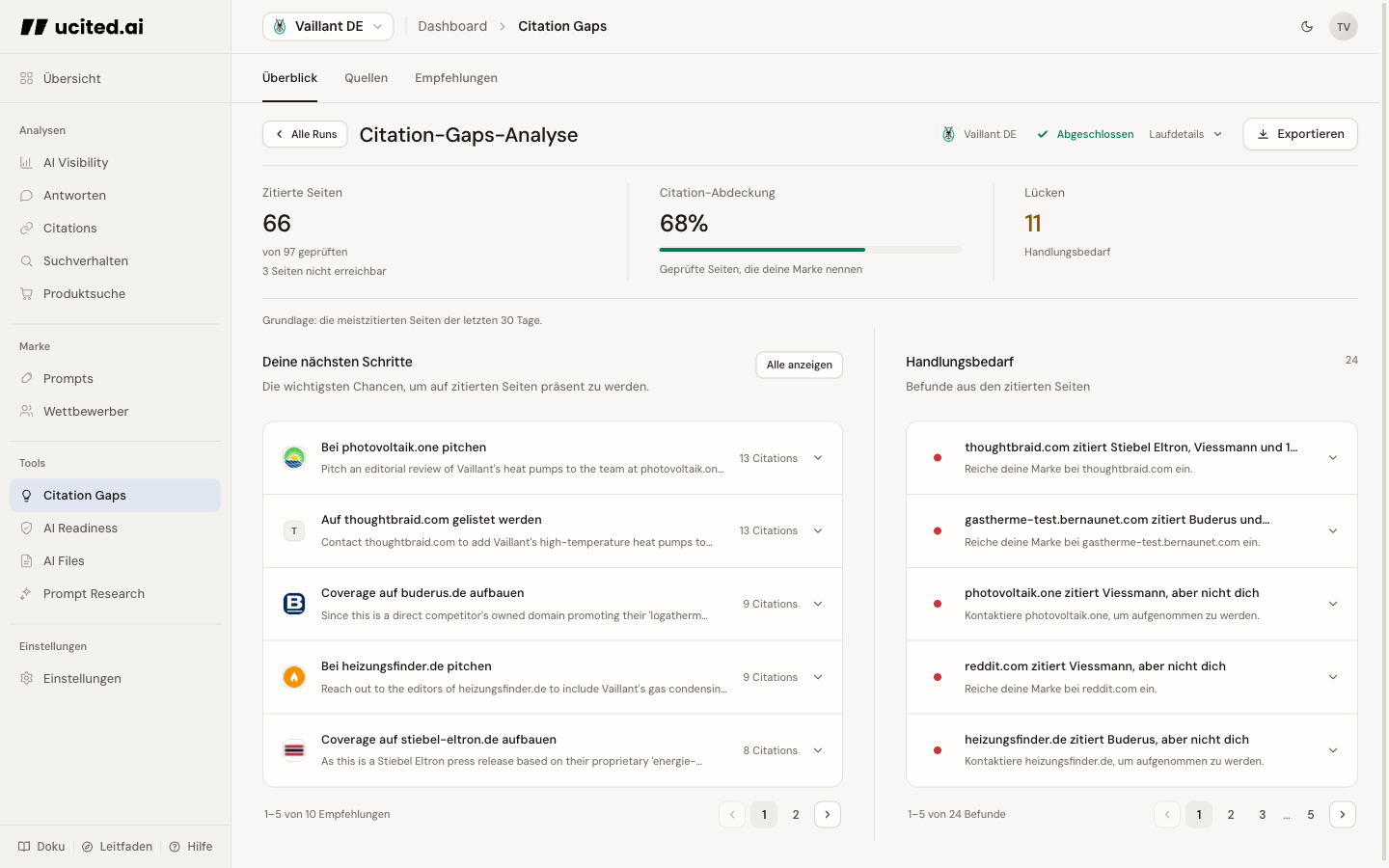Expand 'Auf thoughtbraid.com gelistet werden' row
This screenshot has height=868, width=1389.
[553, 531]
